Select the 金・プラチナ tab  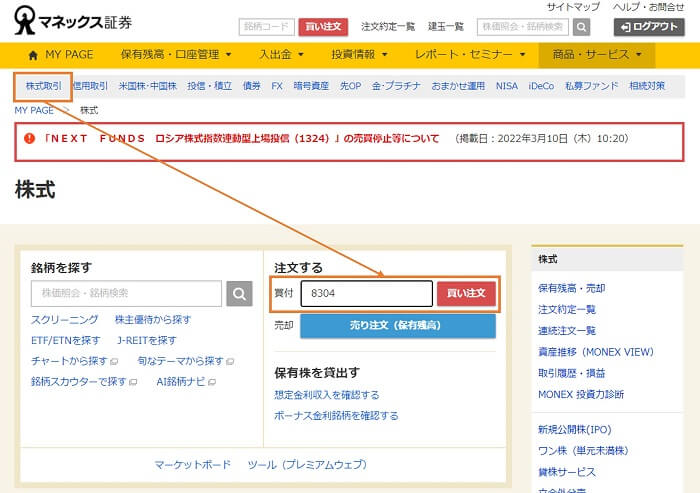pos(396,86)
